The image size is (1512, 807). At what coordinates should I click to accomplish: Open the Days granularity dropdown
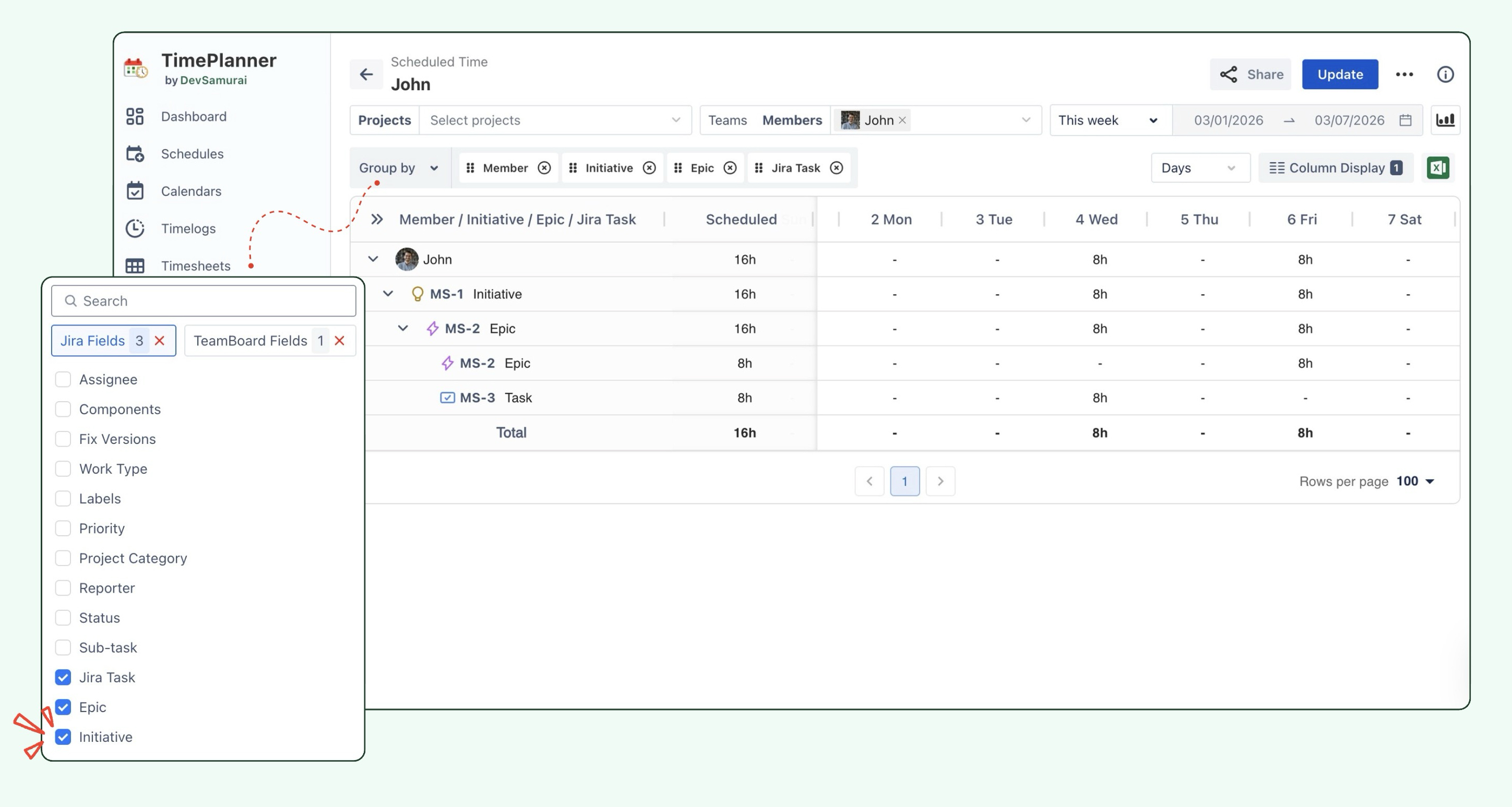[x=1199, y=168]
